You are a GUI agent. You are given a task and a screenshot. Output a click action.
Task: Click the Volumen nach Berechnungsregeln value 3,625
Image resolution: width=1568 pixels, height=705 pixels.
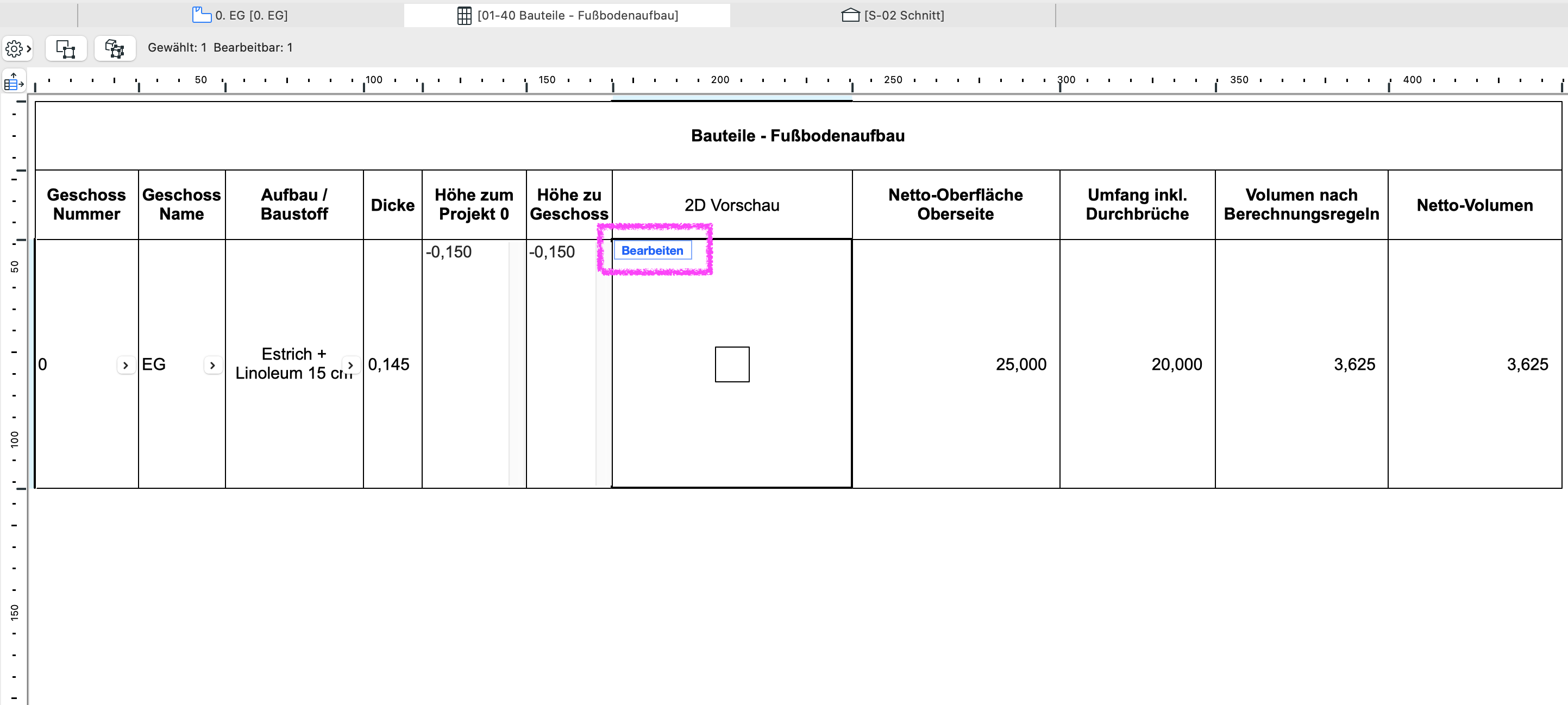click(1354, 364)
